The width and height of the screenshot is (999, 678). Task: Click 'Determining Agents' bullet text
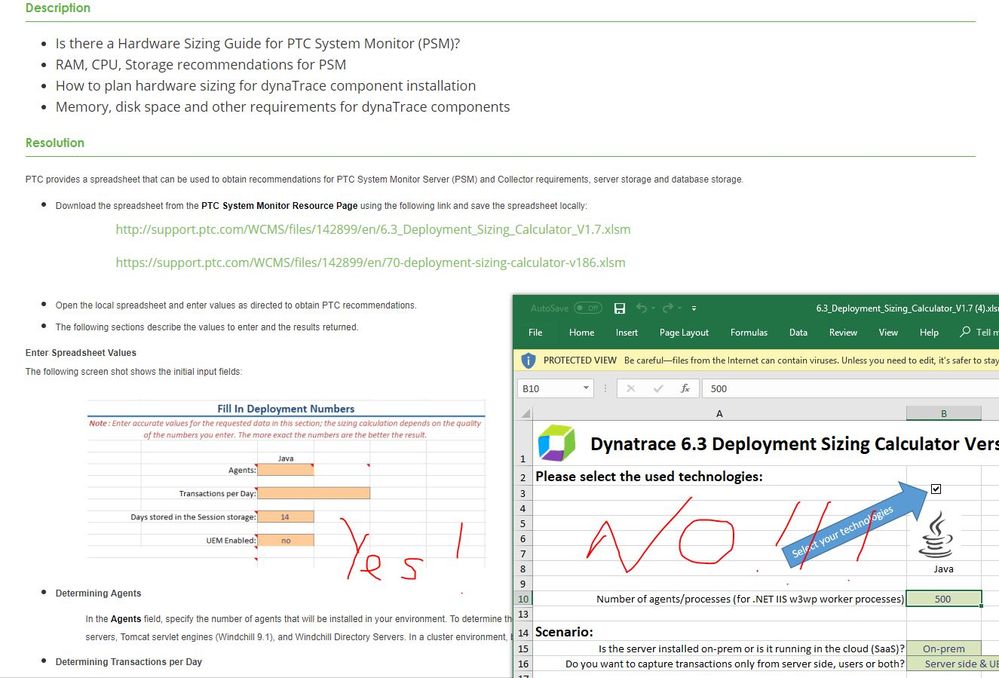(x=98, y=593)
